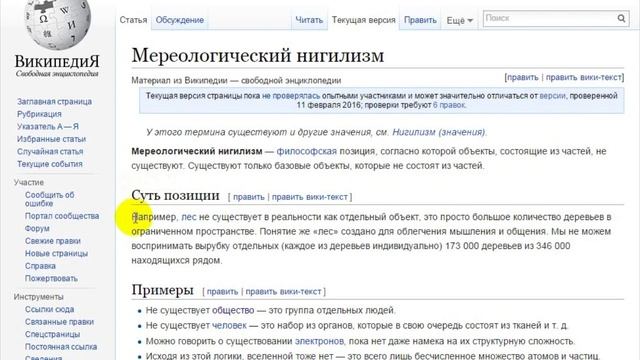Click the search magnifier icon
The image size is (640, 360).
621,18
